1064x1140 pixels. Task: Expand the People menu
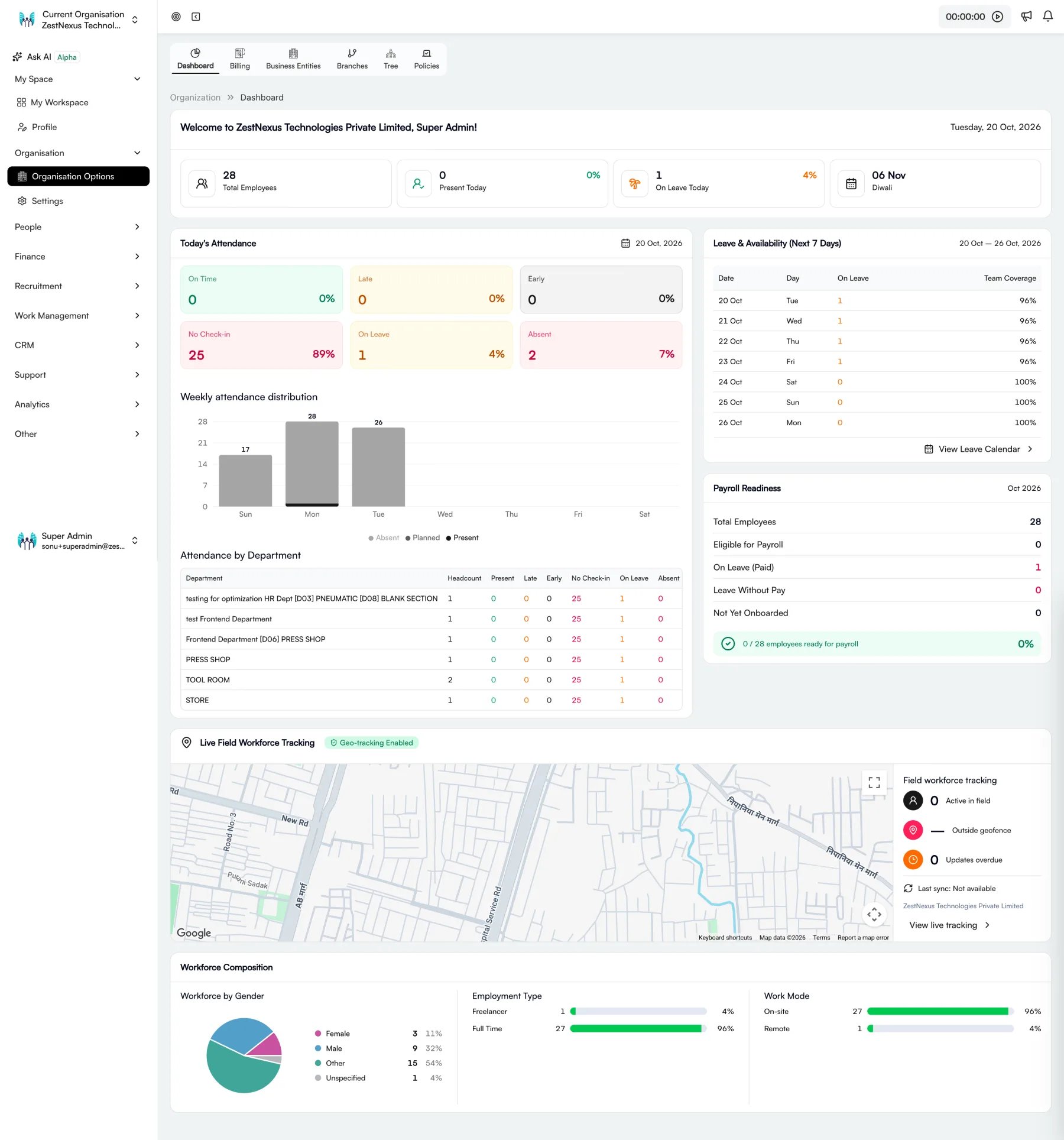click(78, 227)
